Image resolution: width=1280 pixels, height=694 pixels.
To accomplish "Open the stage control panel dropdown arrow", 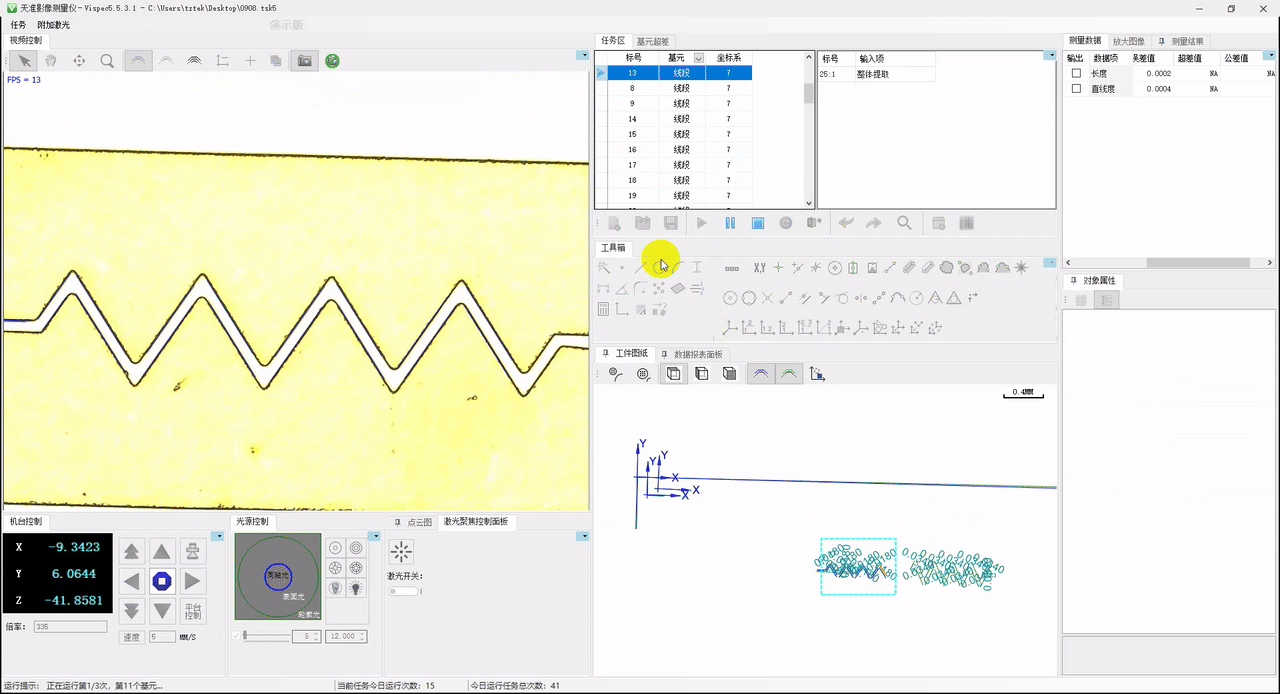I will coord(218,537).
